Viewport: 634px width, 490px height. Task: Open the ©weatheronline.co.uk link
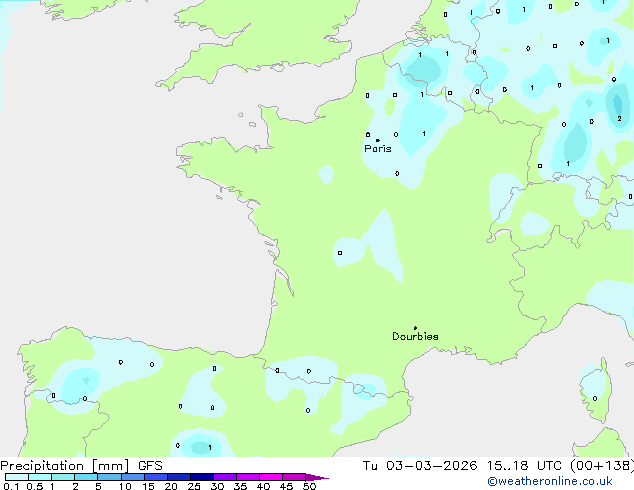[x=550, y=481]
